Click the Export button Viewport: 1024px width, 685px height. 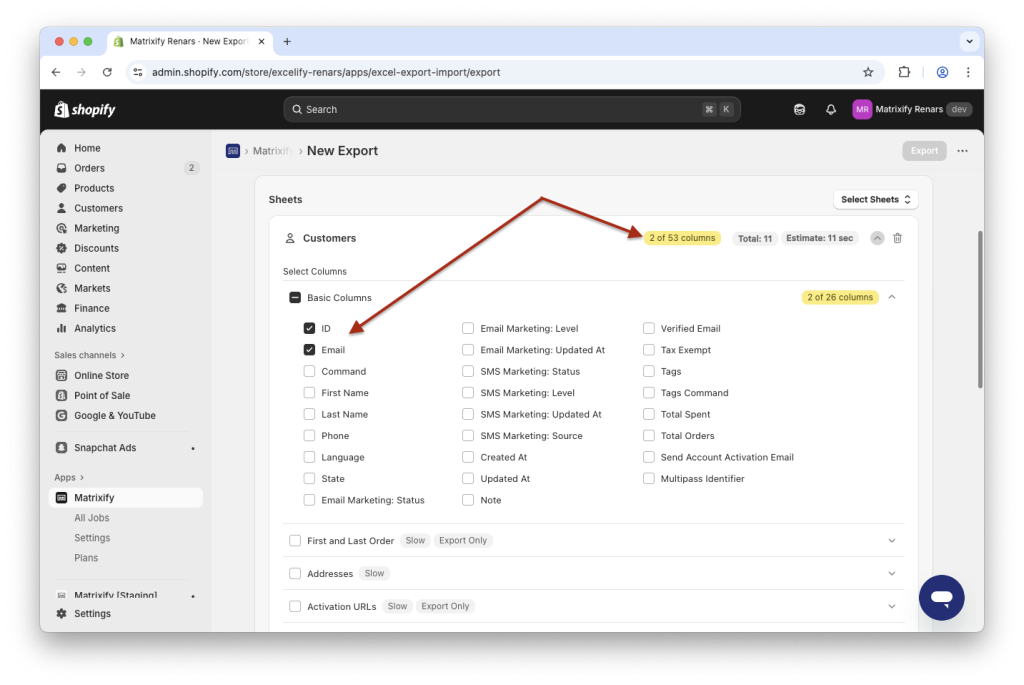point(924,150)
